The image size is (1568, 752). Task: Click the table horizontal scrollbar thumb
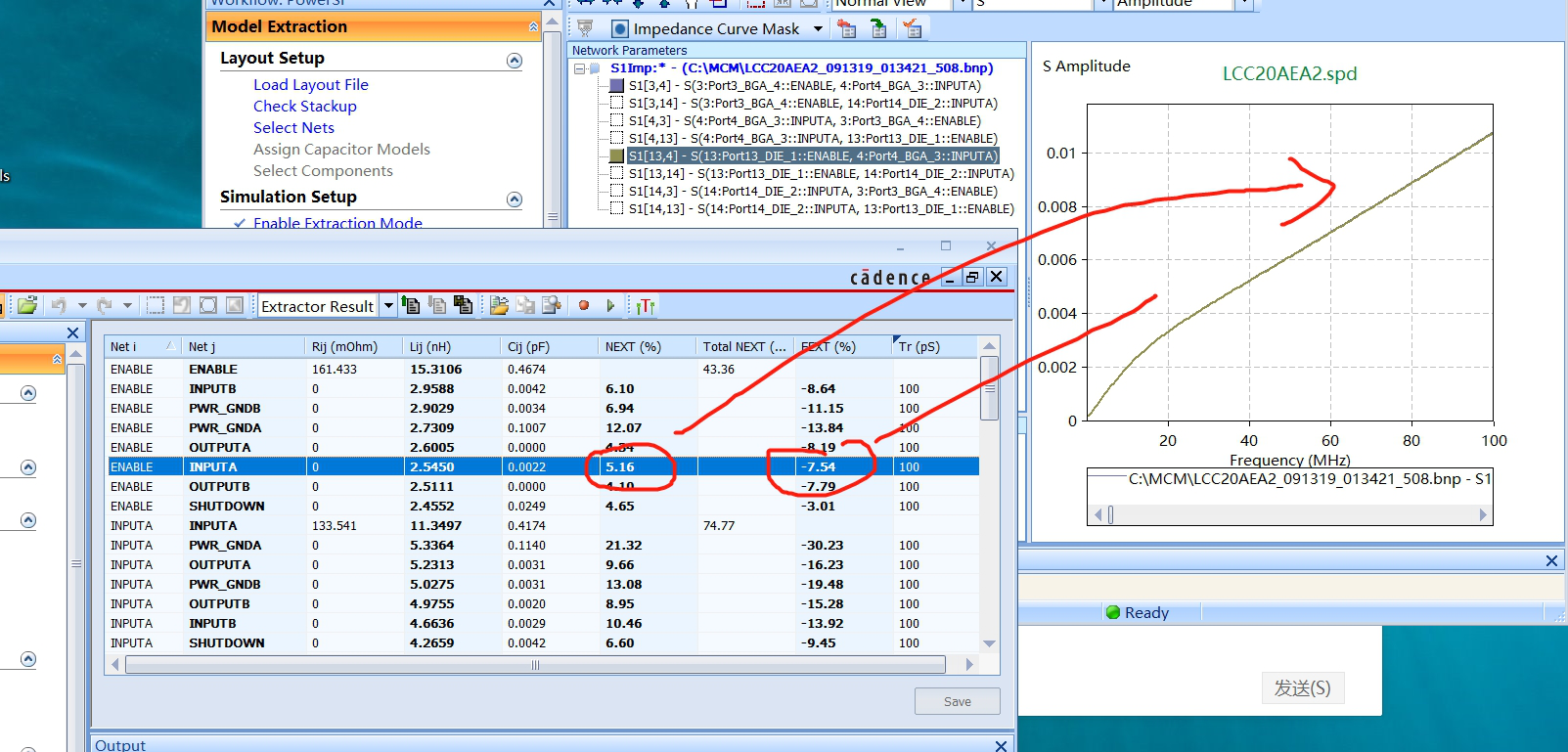coord(535,665)
